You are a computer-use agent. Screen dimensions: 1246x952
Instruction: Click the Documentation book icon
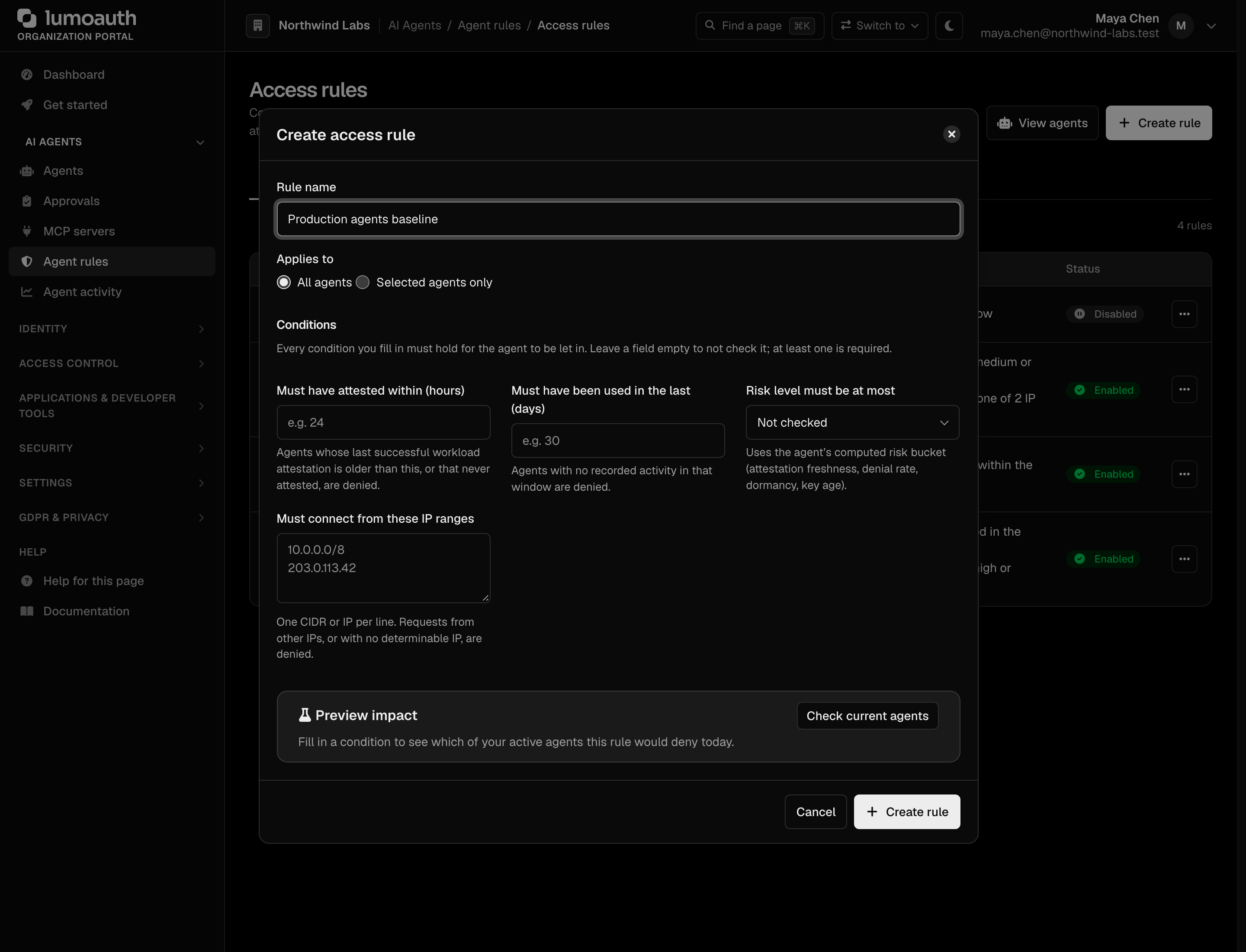tap(27, 611)
